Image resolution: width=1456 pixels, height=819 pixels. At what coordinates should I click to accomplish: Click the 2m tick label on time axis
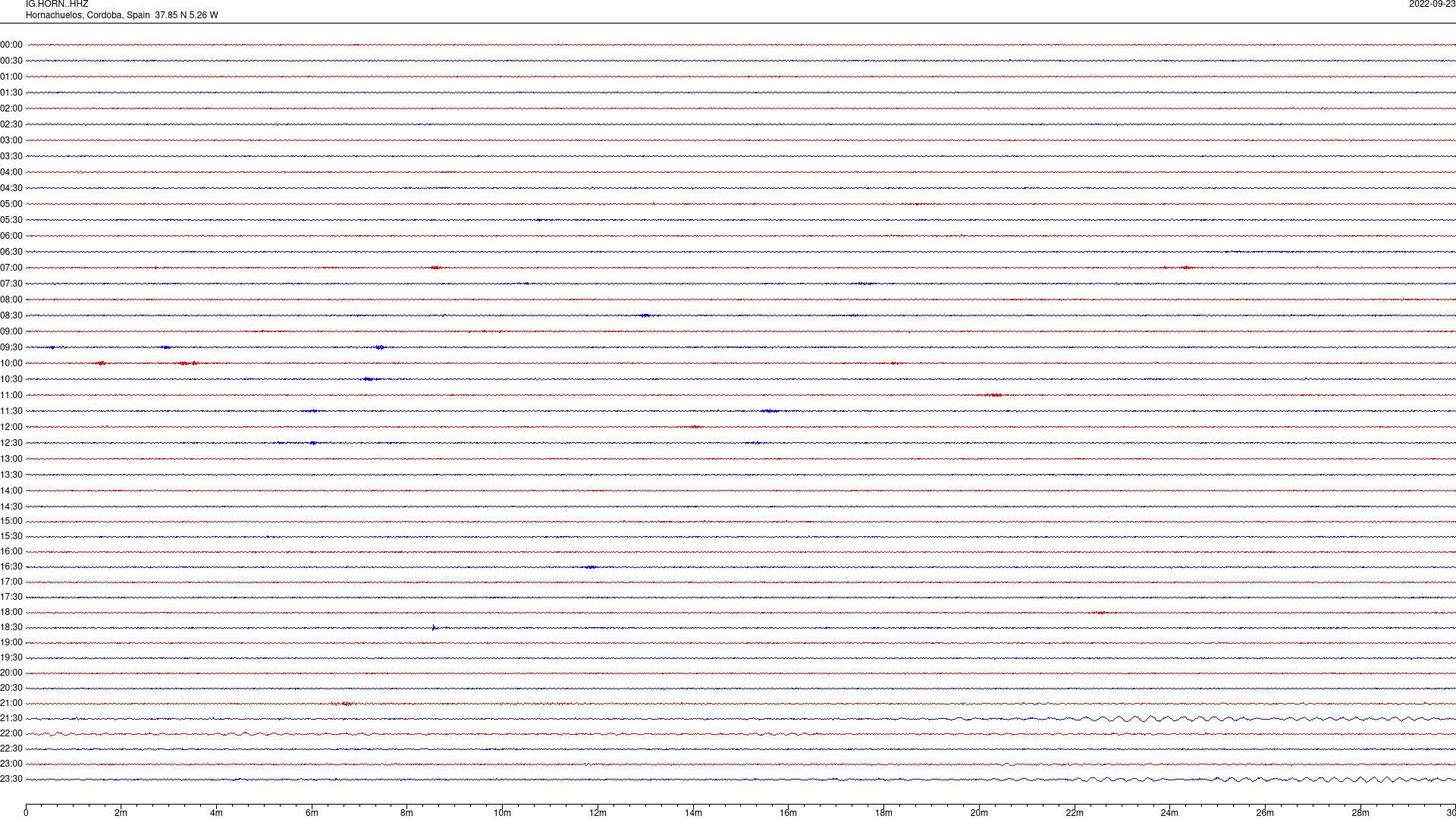(x=121, y=813)
